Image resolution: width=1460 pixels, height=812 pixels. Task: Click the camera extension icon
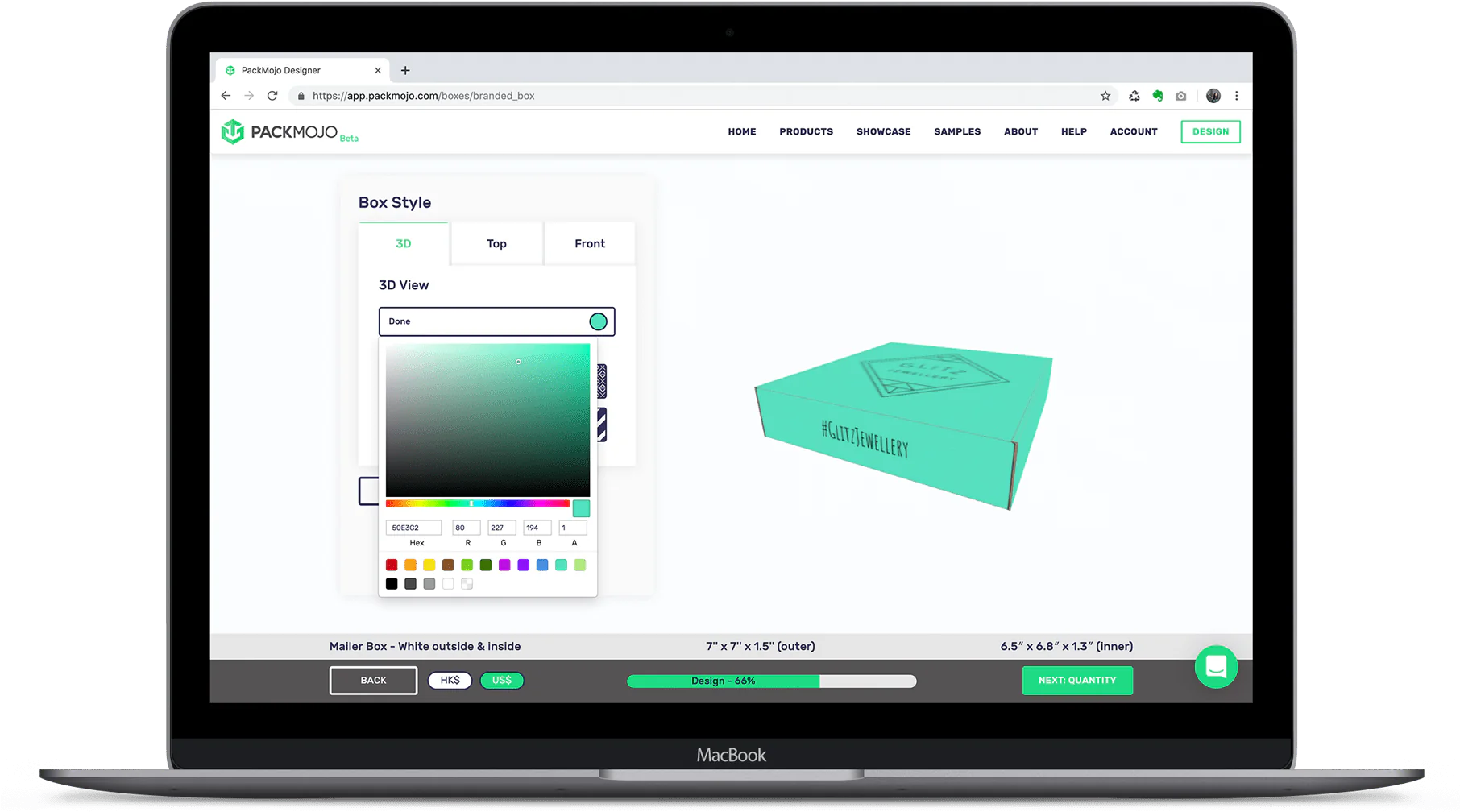point(1181,96)
